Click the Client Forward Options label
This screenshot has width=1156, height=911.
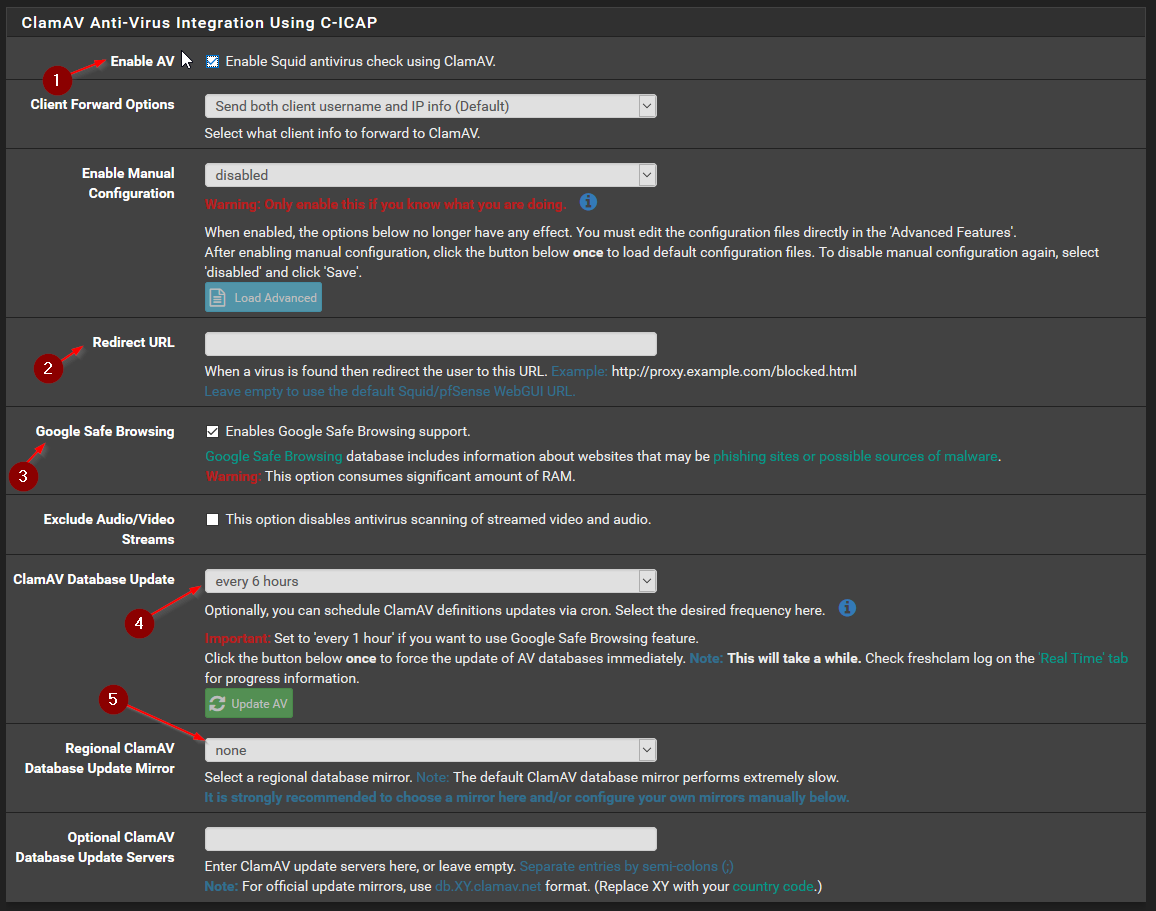102,104
